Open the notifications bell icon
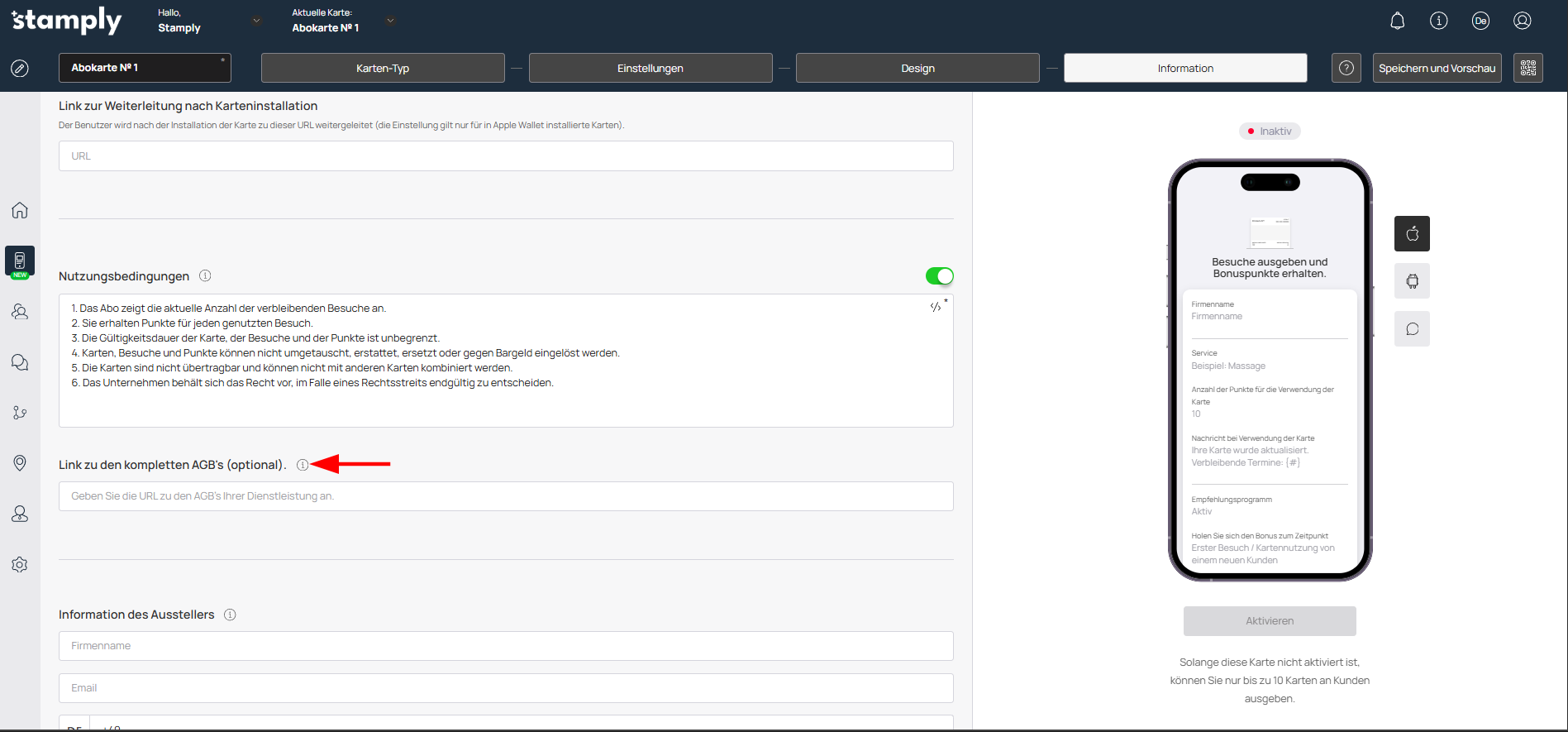The image size is (1568, 732). (x=1397, y=21)
